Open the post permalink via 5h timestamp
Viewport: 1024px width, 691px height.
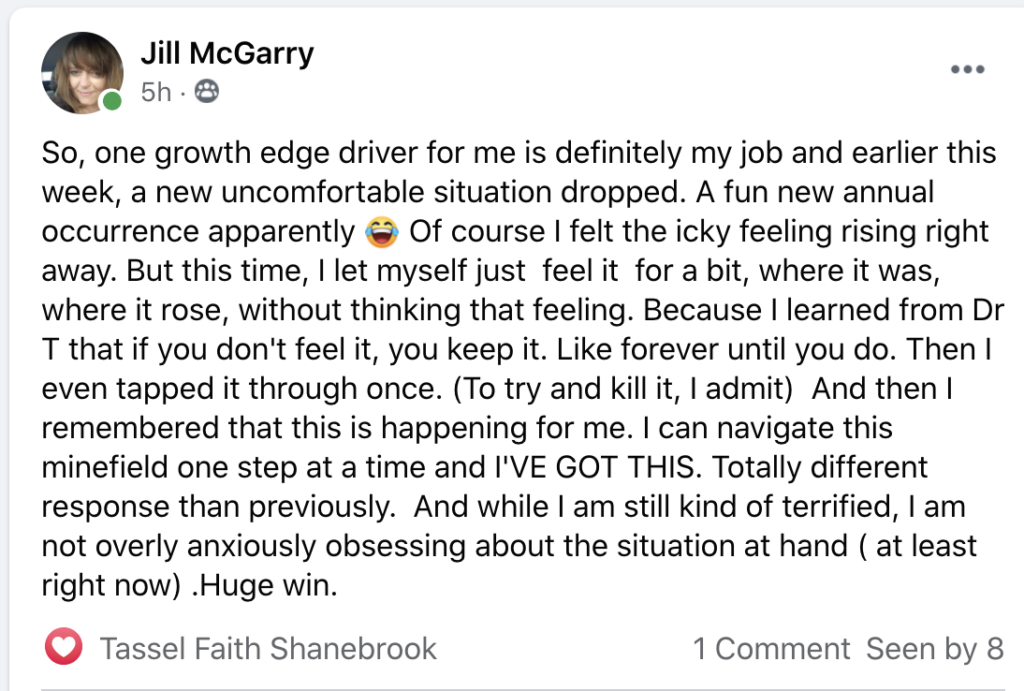click(156, 92)
